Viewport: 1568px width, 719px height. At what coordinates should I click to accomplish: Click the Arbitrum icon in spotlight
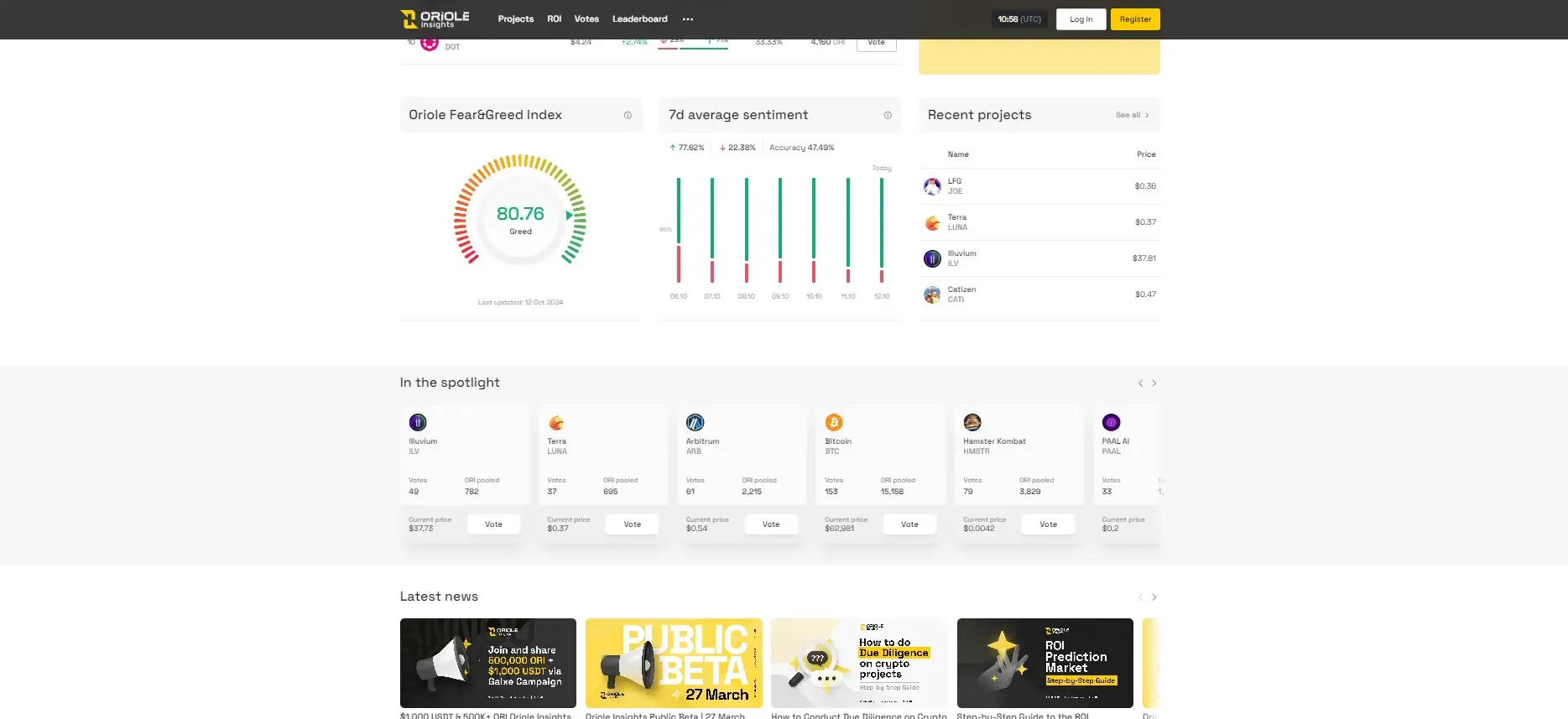click(x=695, y=423)
